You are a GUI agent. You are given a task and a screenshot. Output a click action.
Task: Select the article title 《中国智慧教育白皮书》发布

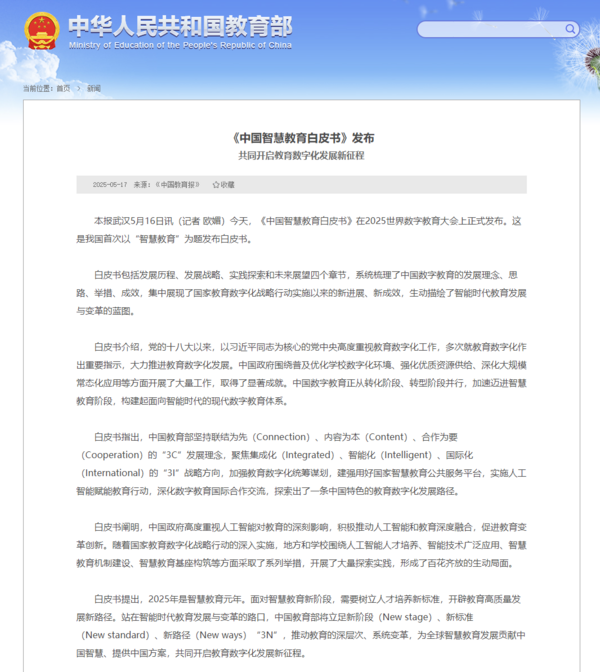pyautogui.click(x=303, y=138)
